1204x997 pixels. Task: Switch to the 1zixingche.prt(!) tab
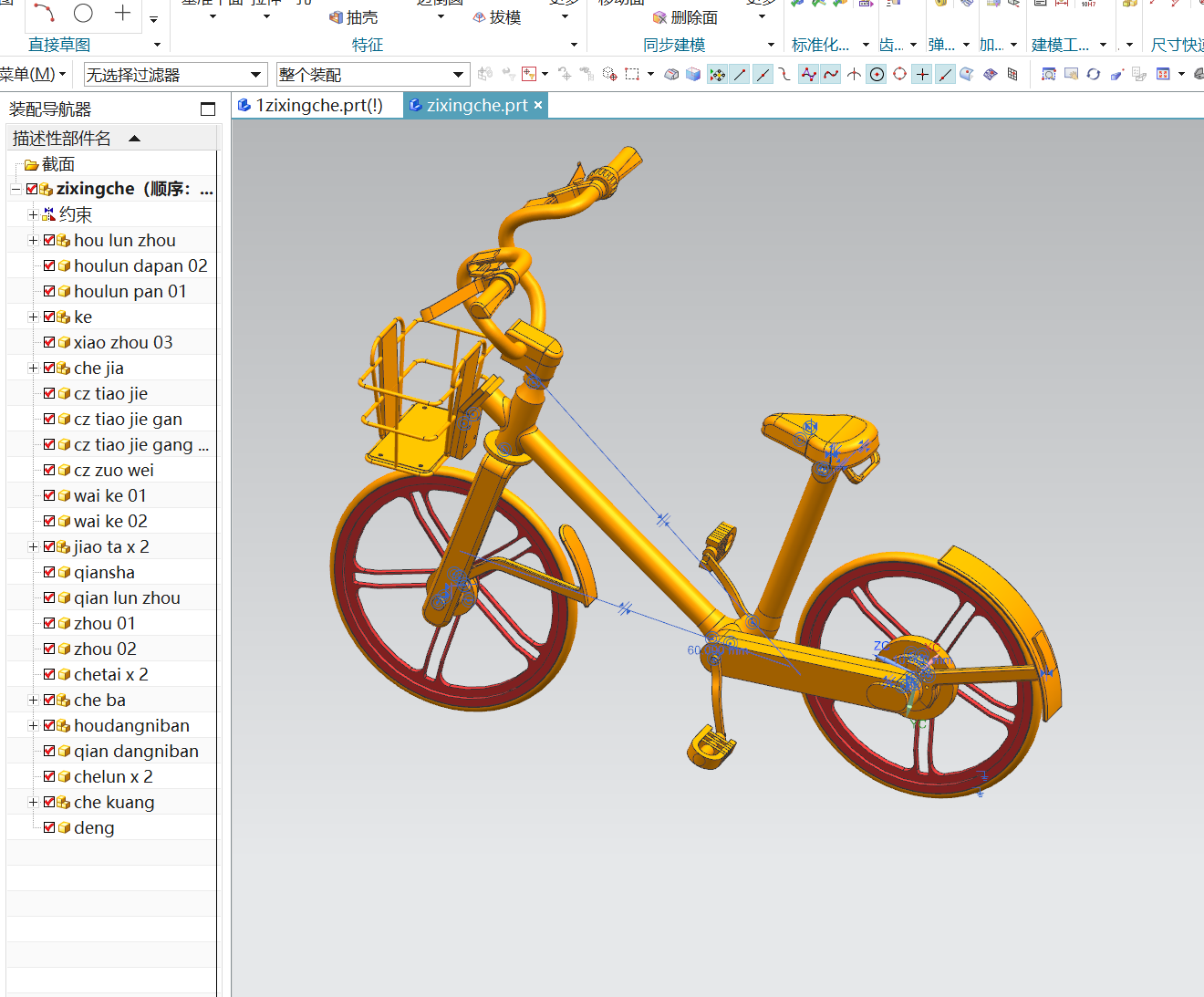click(318, 106)
